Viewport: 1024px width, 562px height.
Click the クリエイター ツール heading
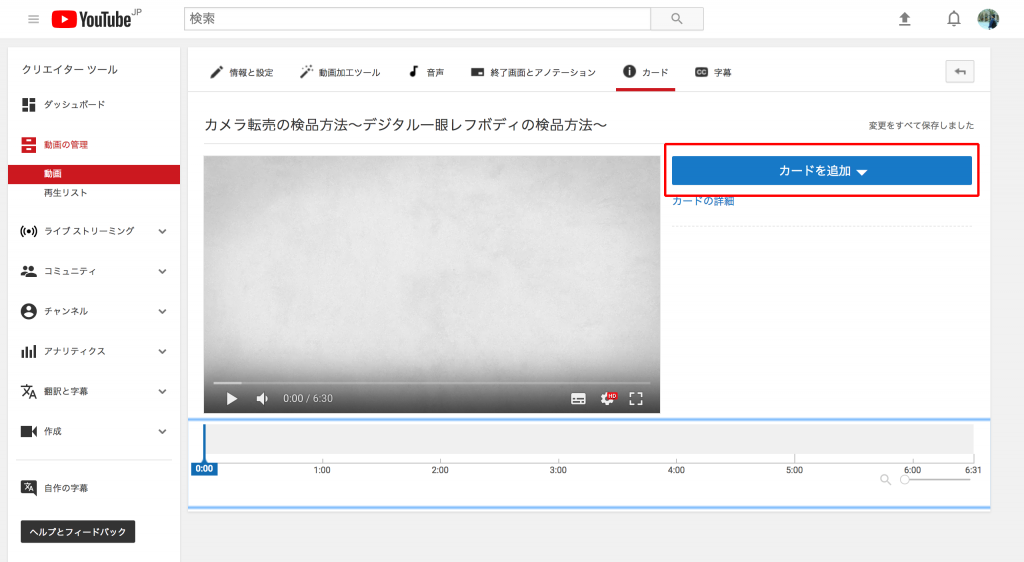pyautogui.click(x=70, y=69)
